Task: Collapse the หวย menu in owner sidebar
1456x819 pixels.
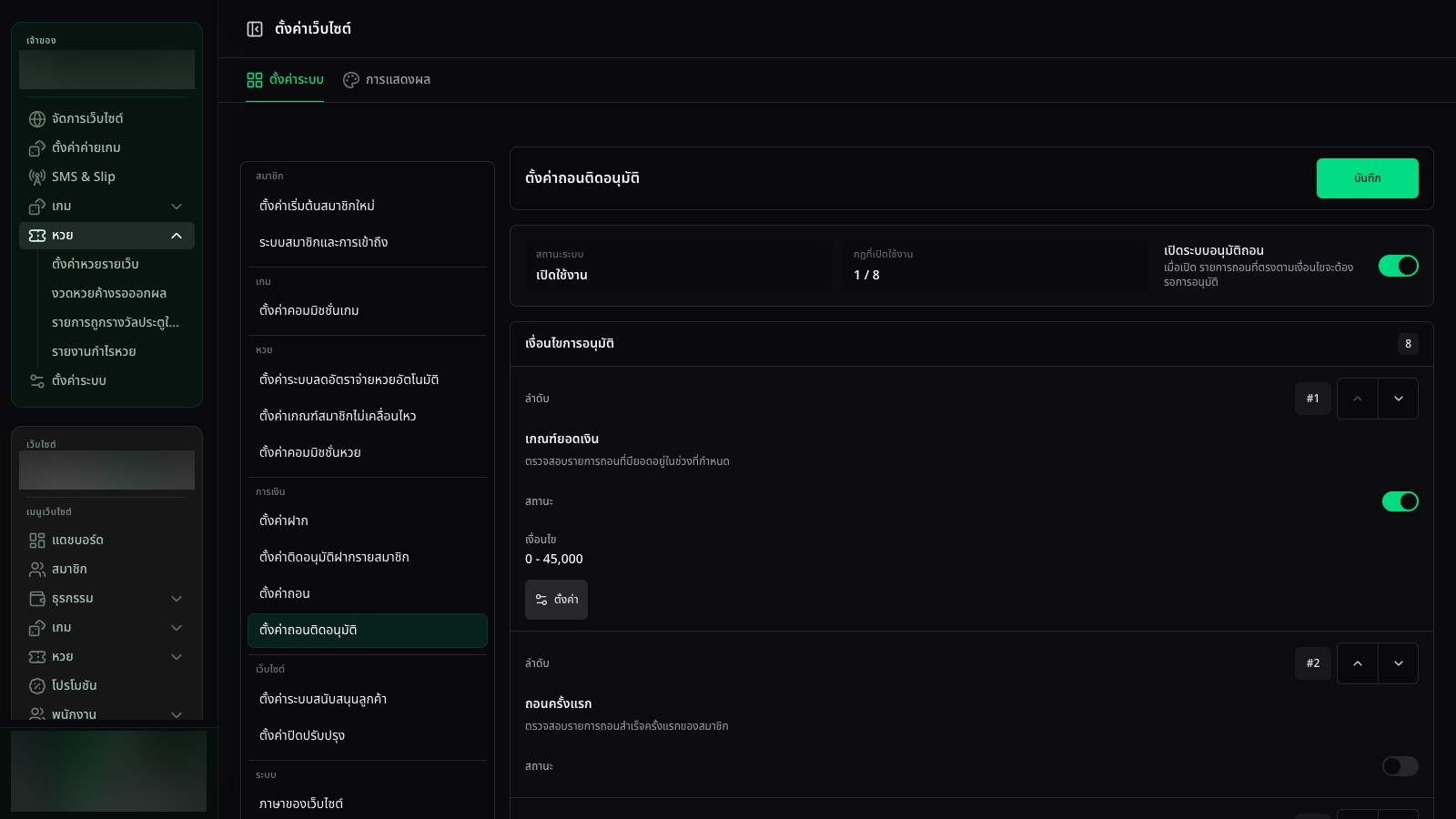Action: 177,236
